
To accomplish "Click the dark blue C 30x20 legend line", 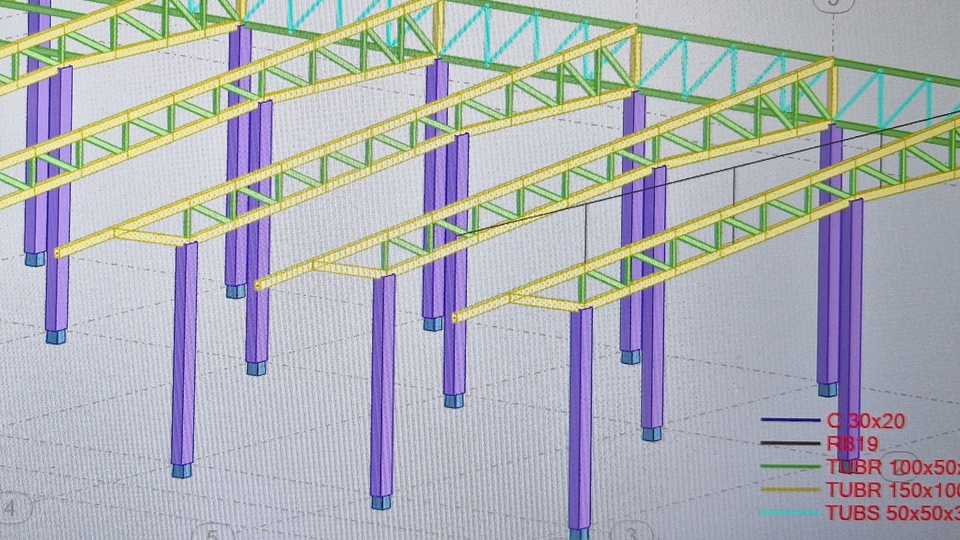I will 790,420.
